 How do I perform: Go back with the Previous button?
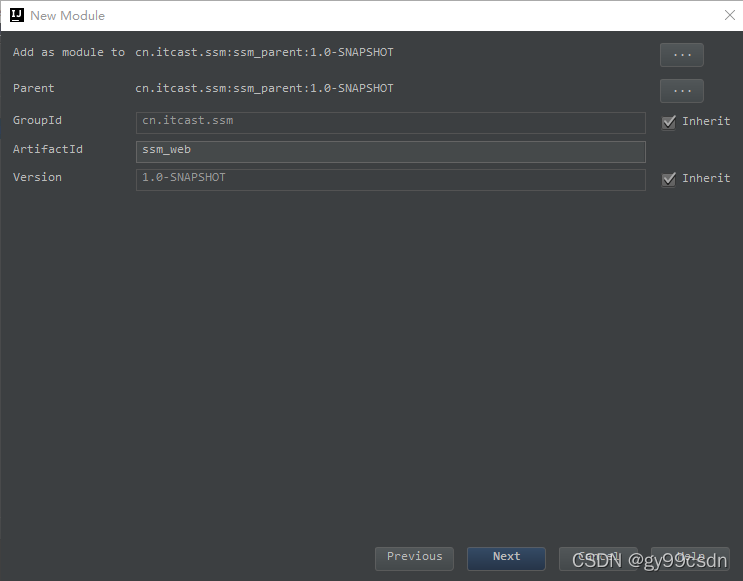pos(414,559)
